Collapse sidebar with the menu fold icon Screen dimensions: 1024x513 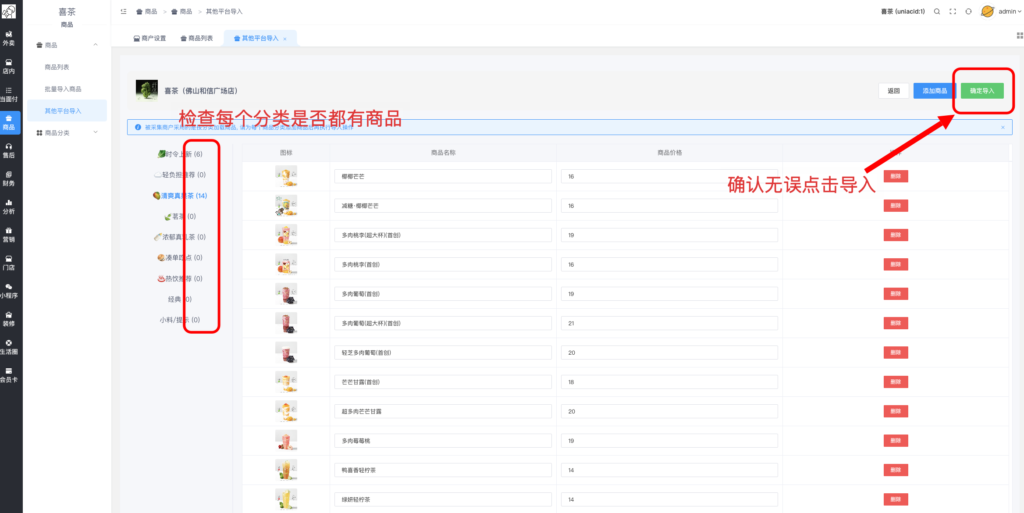(x=123, y=12)
